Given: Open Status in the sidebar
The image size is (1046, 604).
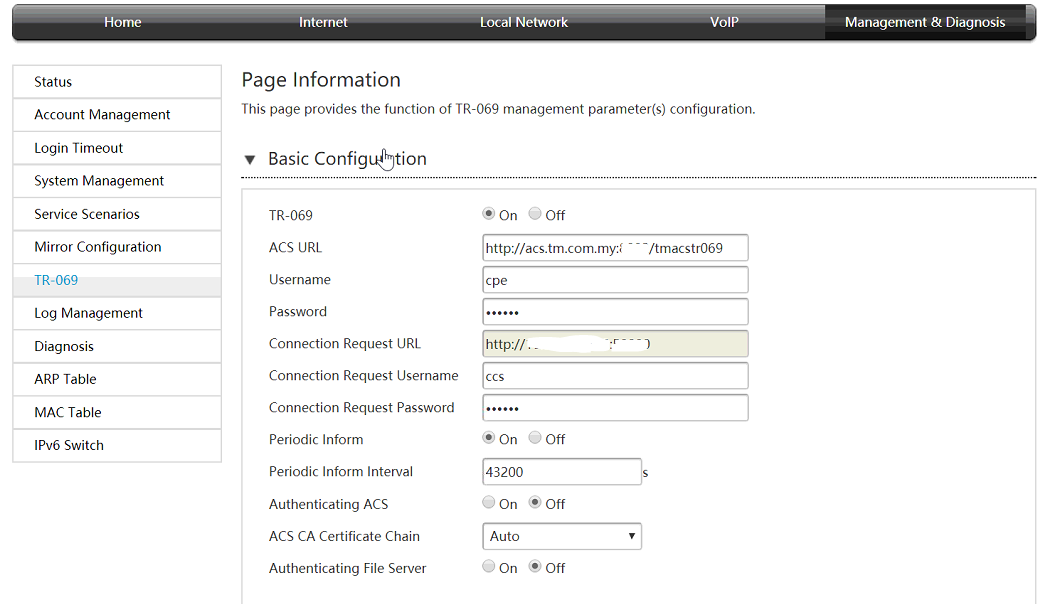Looking at the screenshot, I should pos(116,82).
